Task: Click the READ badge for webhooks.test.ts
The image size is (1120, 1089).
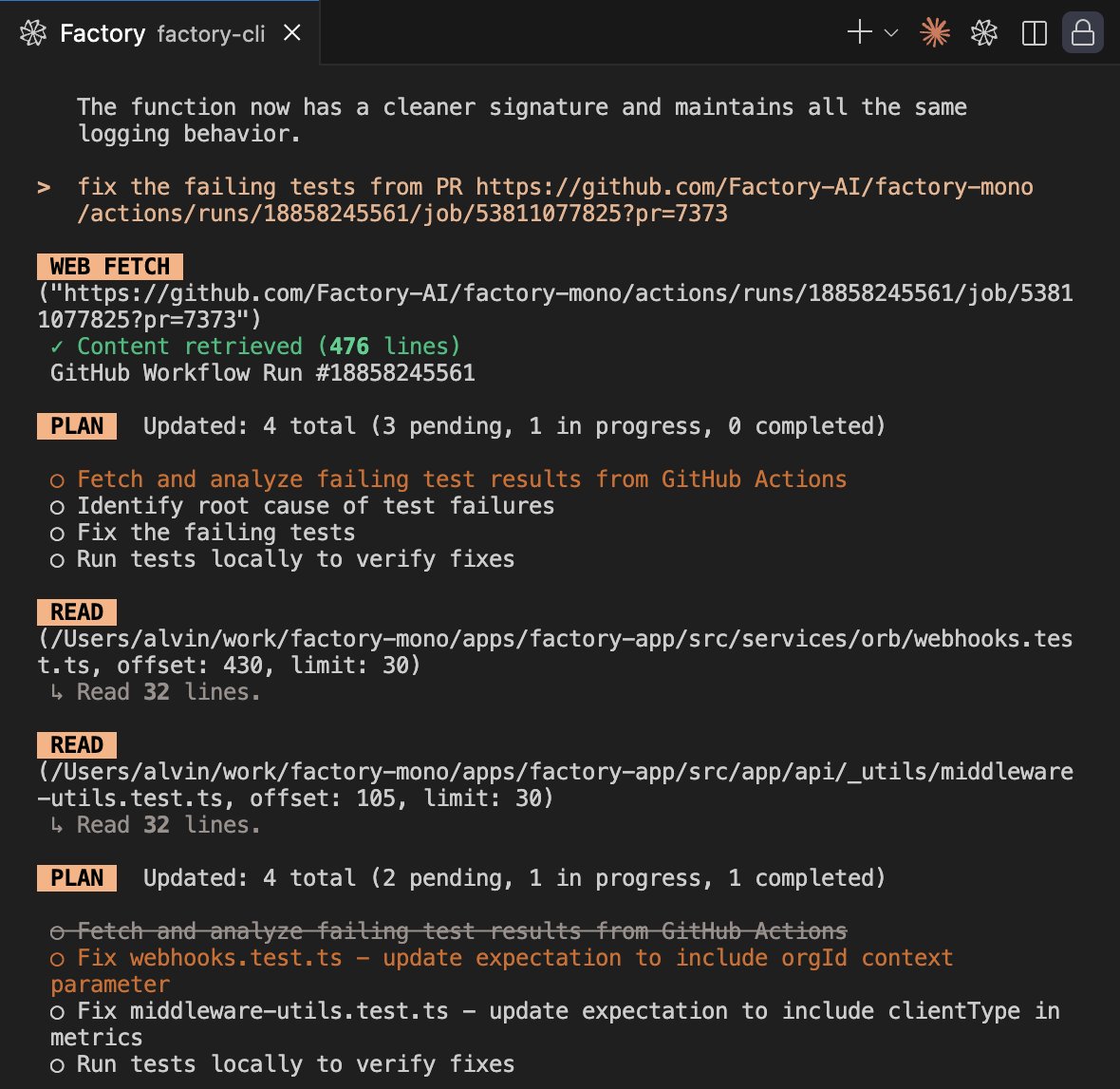Action: tap(77, 611)
